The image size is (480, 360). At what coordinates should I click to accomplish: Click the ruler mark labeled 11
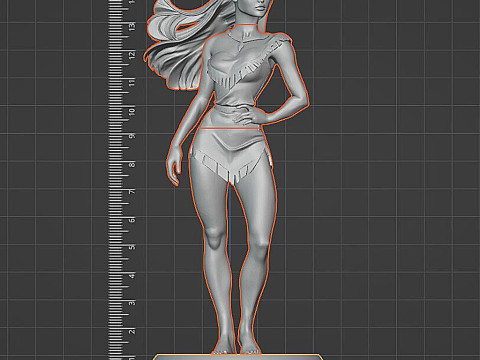[x=133, y=82]
